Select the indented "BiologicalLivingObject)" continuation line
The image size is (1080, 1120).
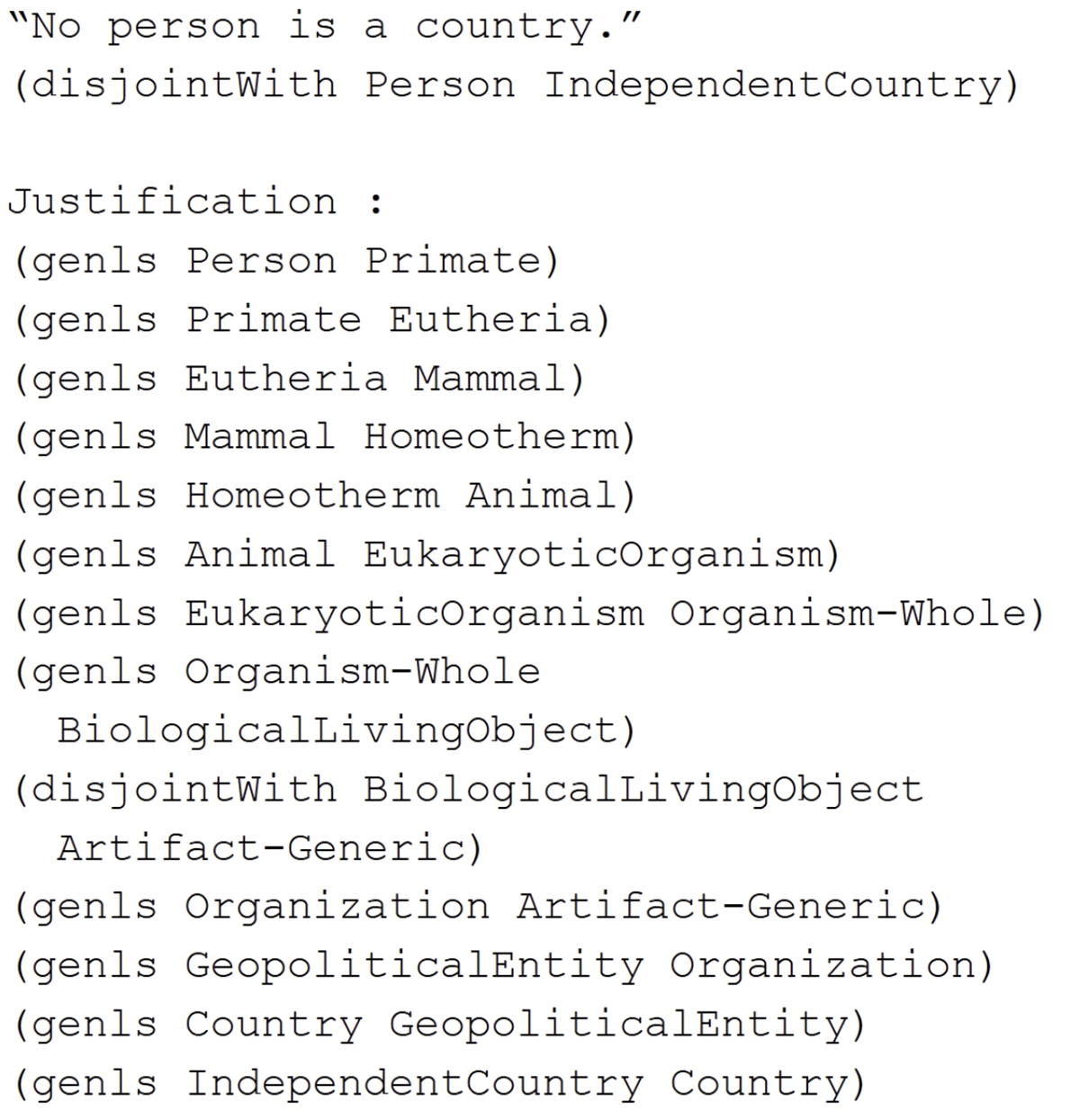[346, 730]
